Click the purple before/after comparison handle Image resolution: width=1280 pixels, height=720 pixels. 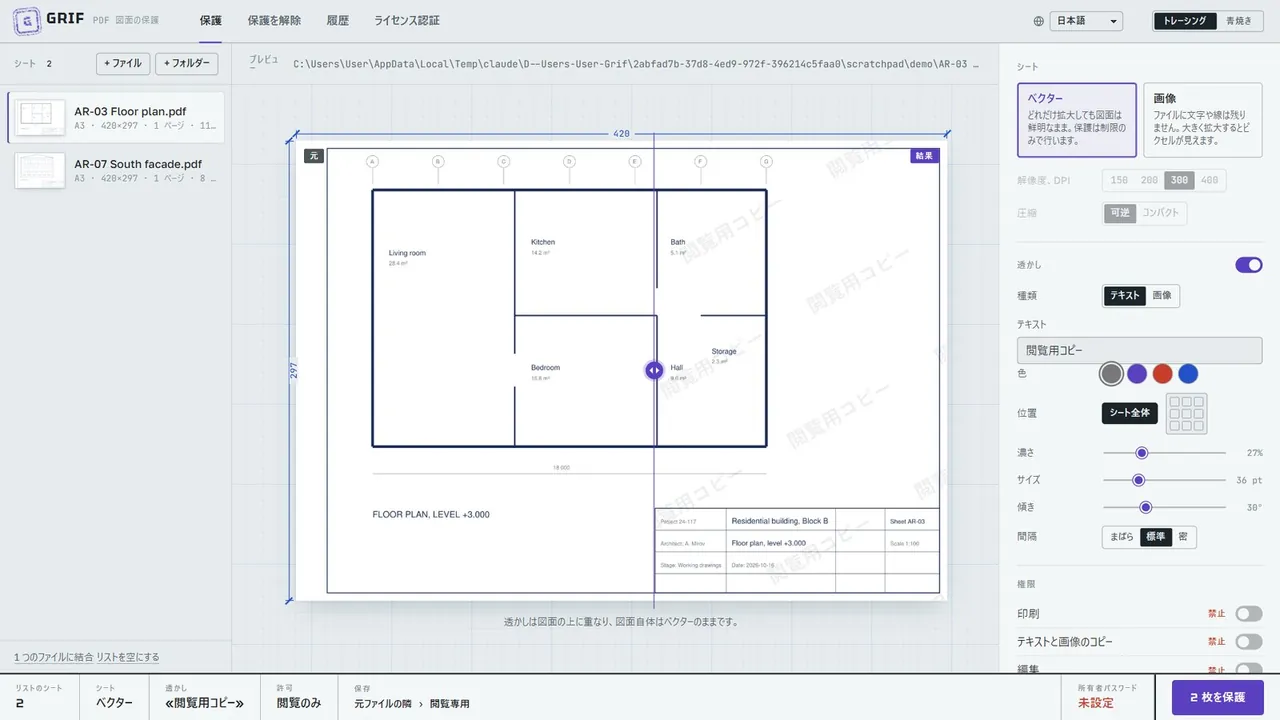click(x=654, y=370)
